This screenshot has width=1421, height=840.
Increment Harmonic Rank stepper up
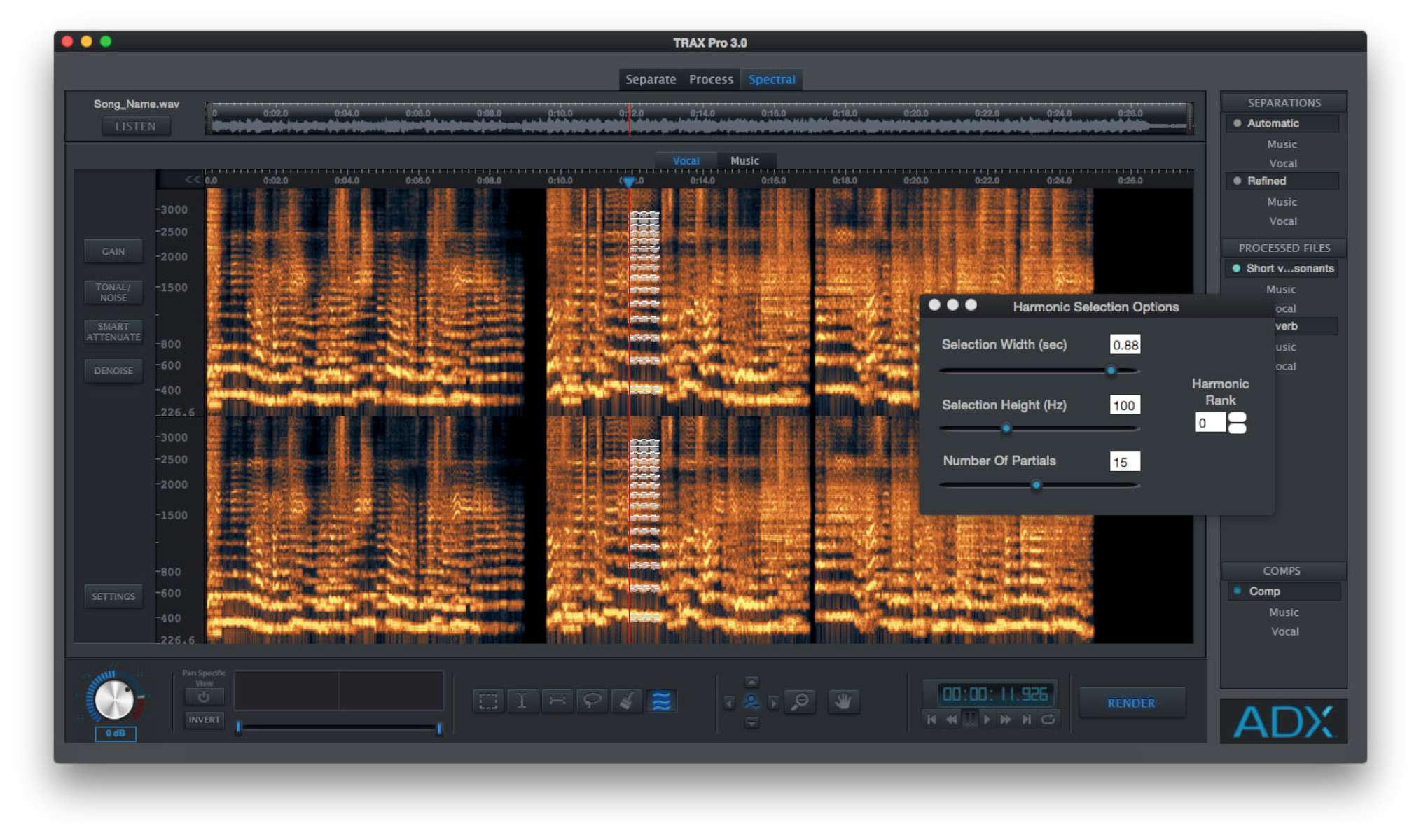click(x=1238, y=417)
